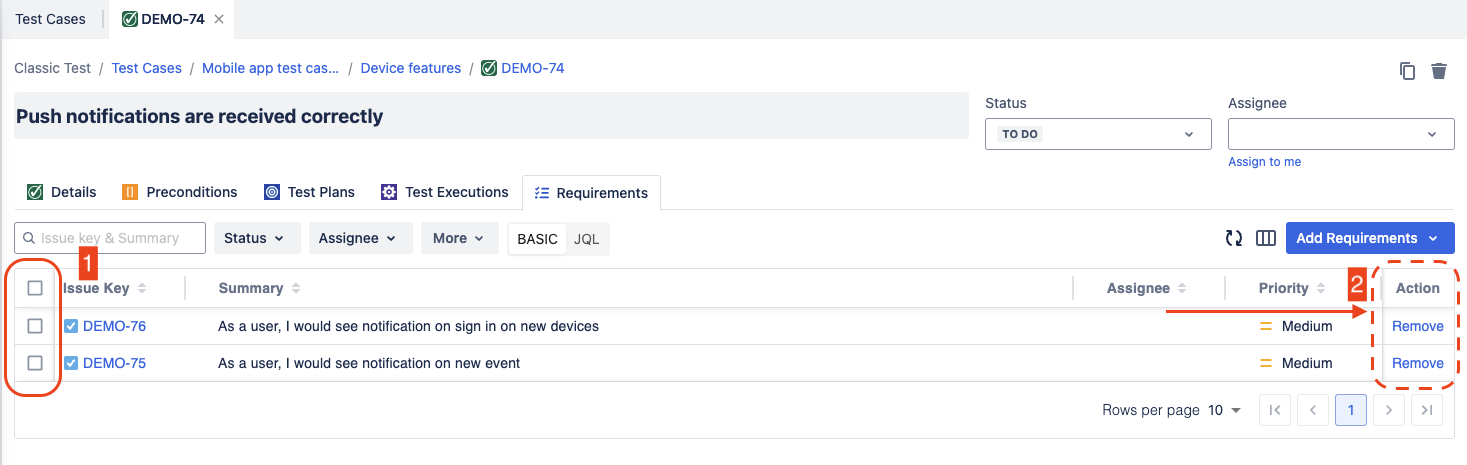Sort by Issue Key column arrows
The height and width of the screenshot is (465, 1467).
pyautogui.click(x=142, y=288)
